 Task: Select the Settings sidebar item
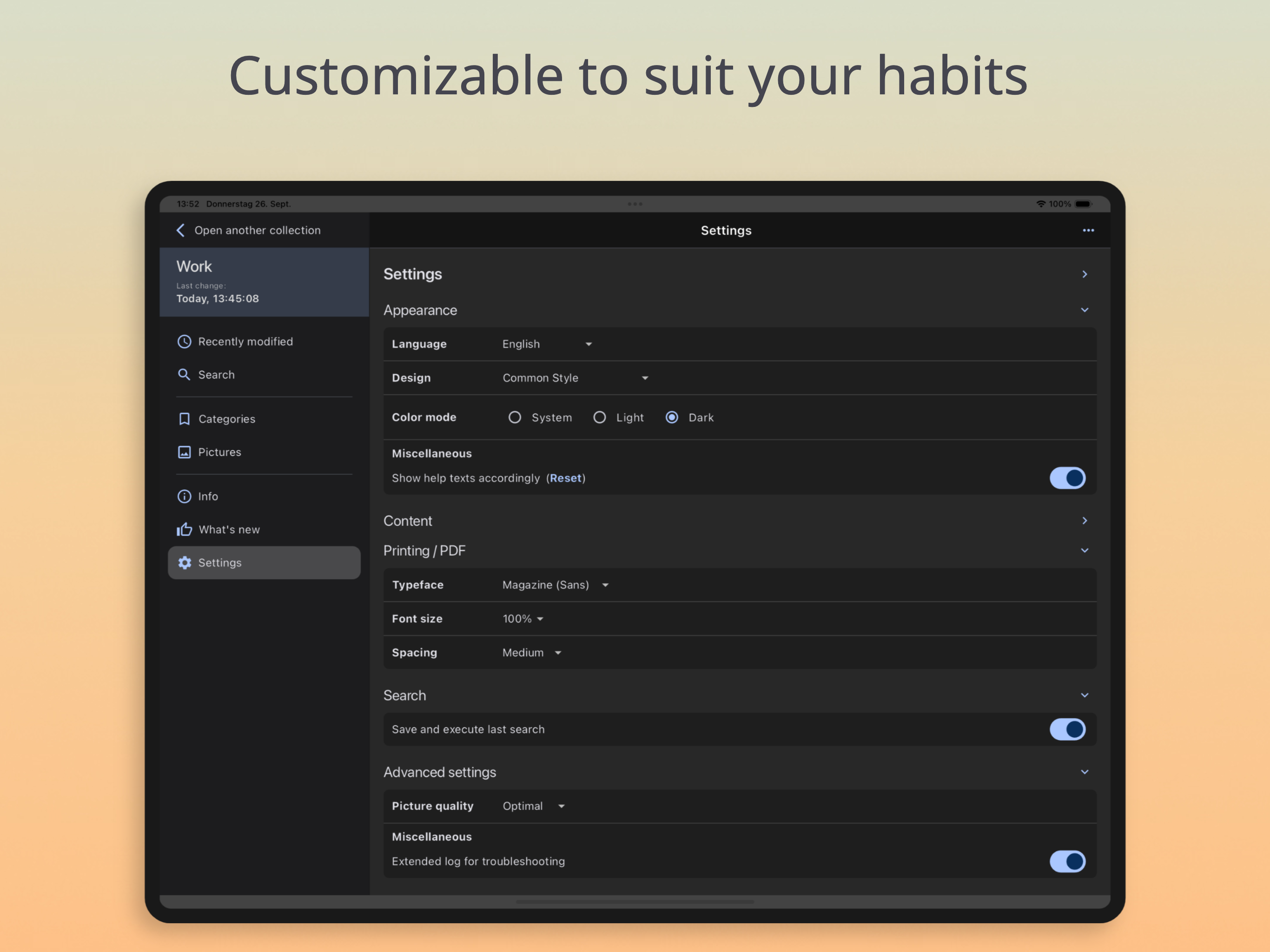click(x=264, y=563)
